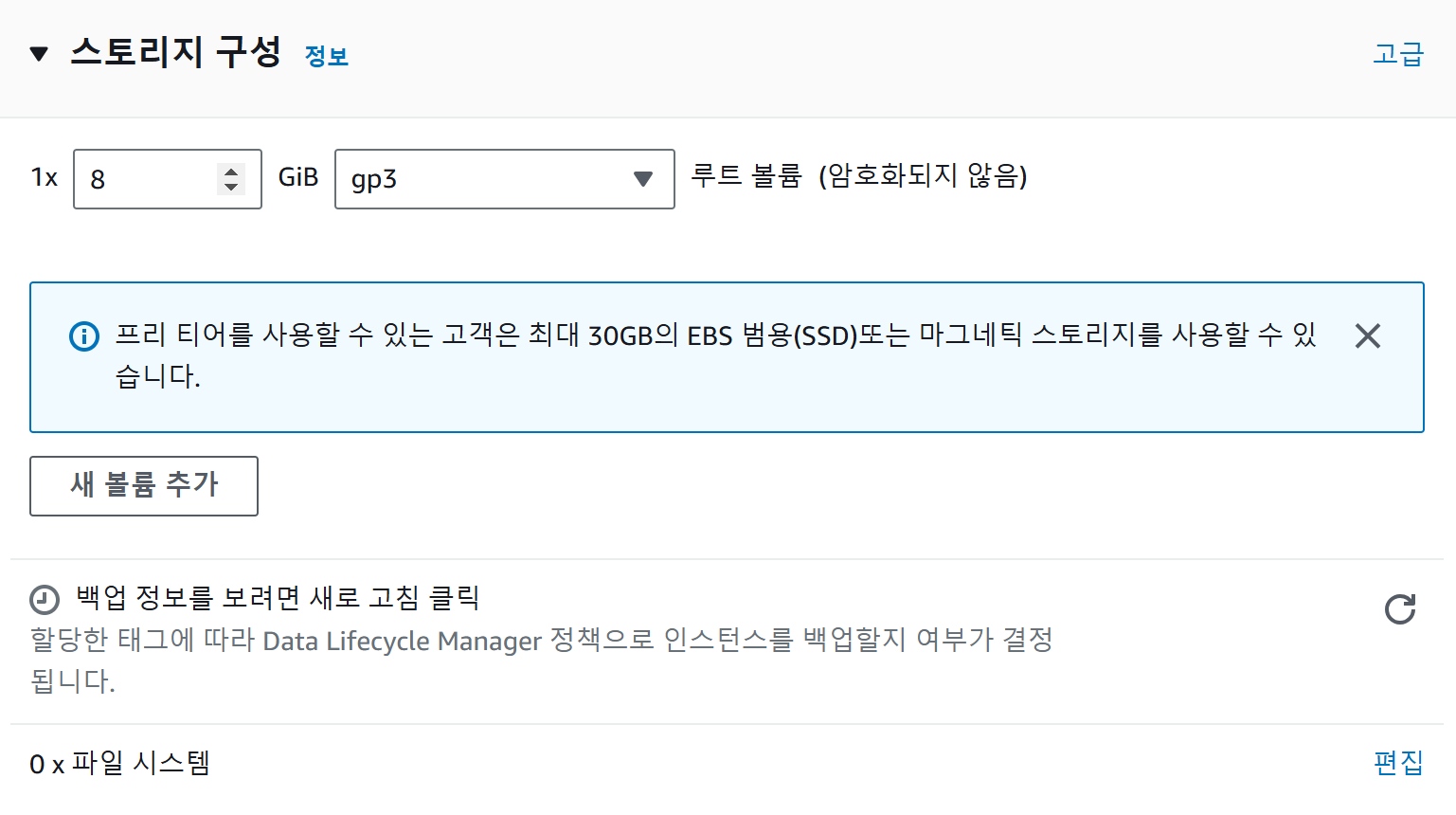Dismiss the free tier notice with X
The height and width of the screenshot is (815, 1456).
pos(1367,335)
